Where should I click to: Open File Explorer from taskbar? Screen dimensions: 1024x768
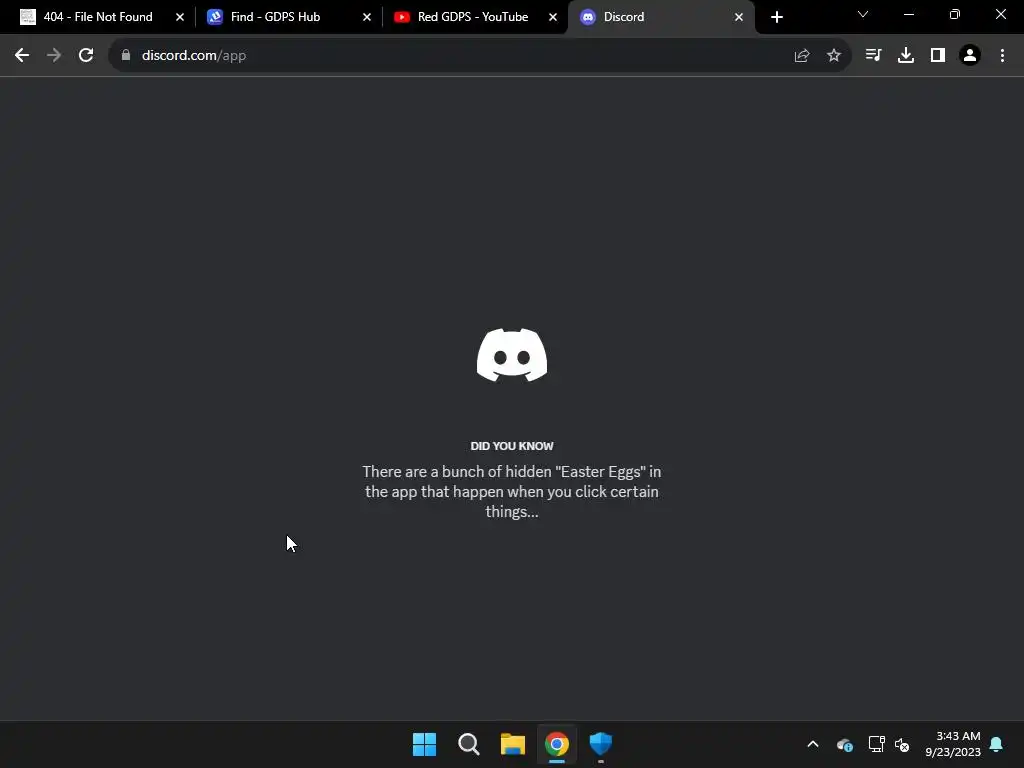[x=513, y=744]
